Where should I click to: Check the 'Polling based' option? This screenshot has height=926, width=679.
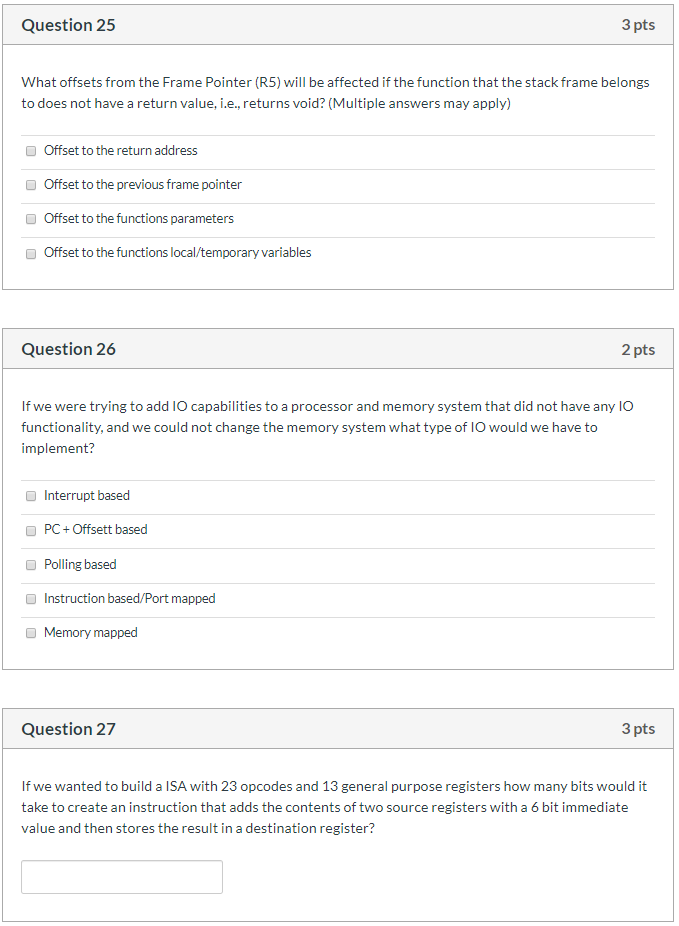tap(30, 564)
